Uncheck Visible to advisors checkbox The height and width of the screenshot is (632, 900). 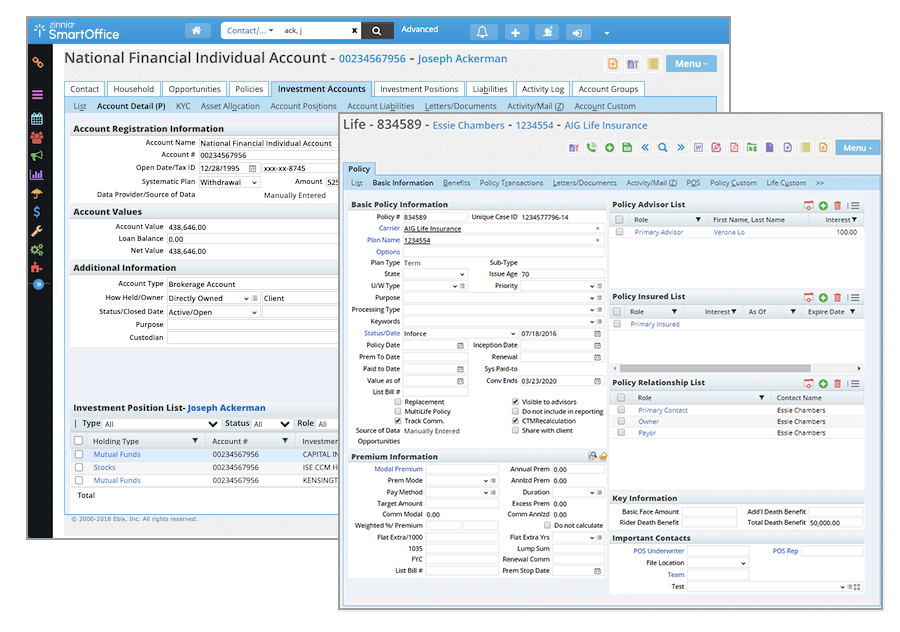(x=515, y=402)
